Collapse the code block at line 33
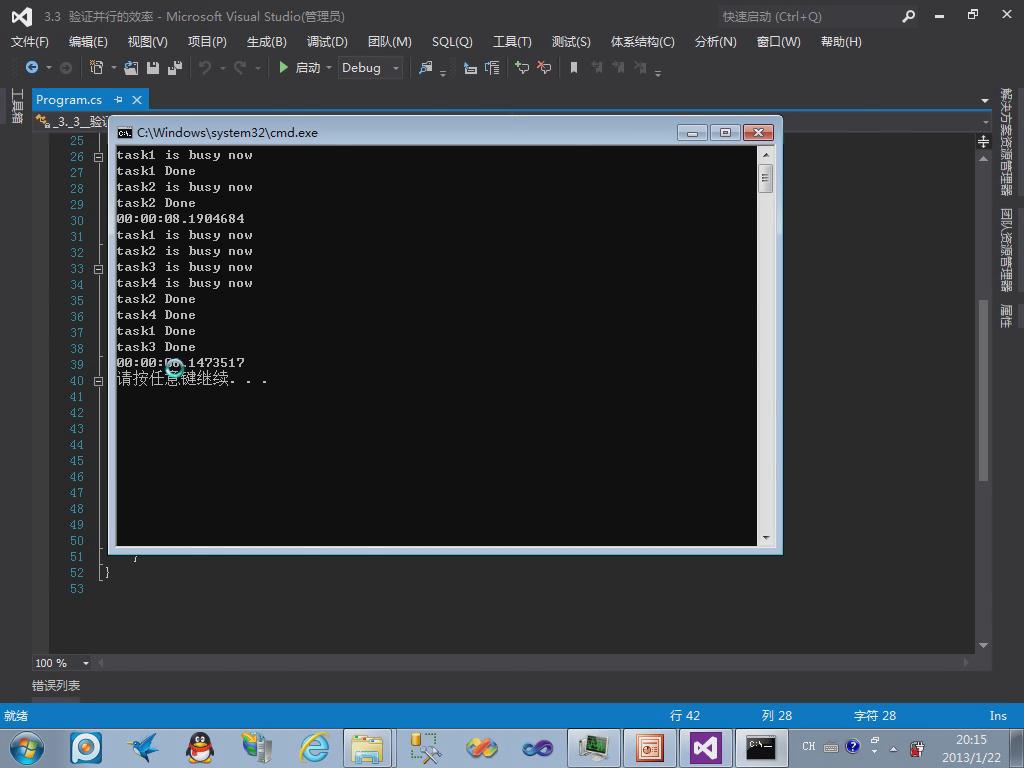 (99, 269)
